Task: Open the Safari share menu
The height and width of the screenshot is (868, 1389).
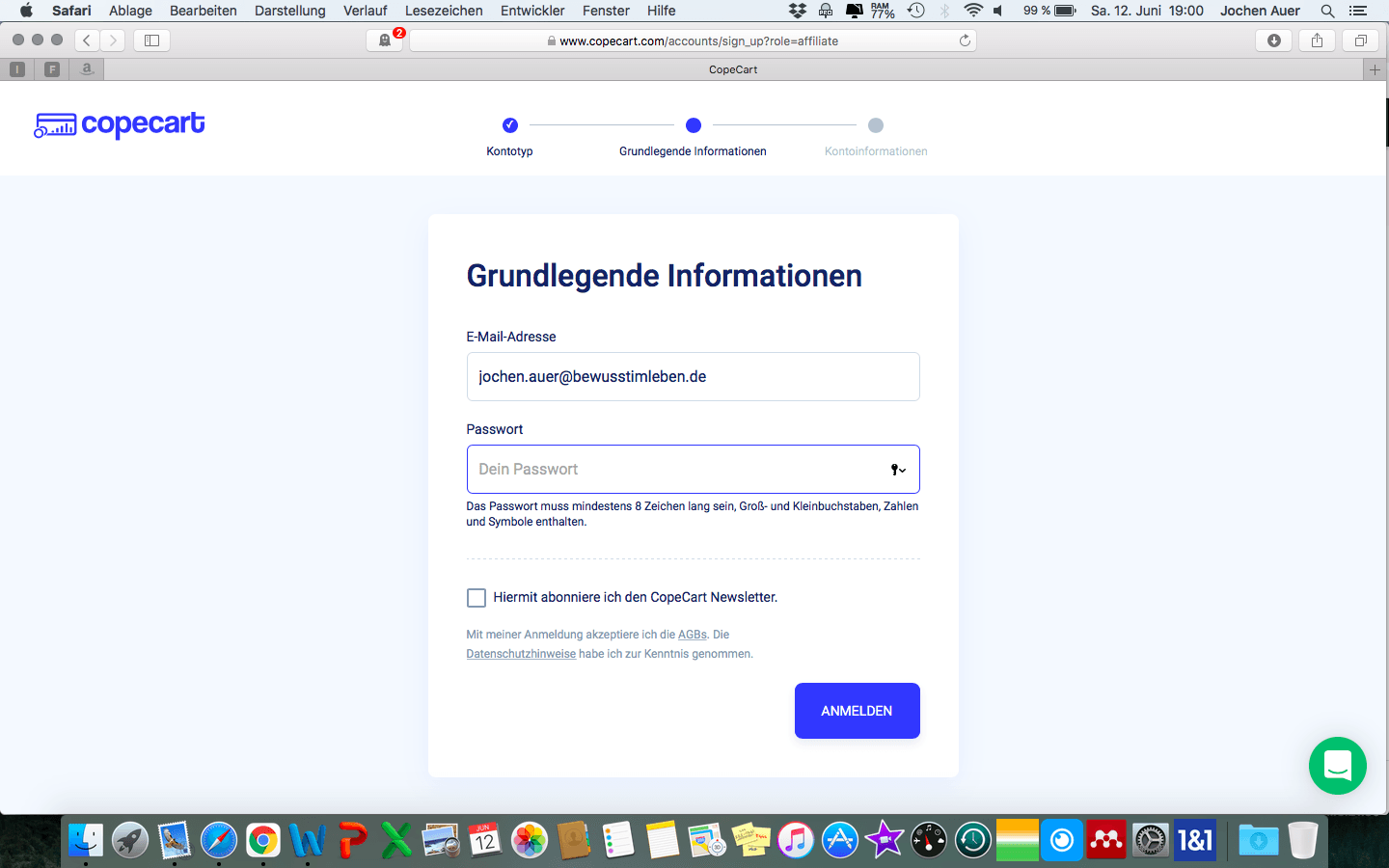Action: coord(1317,41)
